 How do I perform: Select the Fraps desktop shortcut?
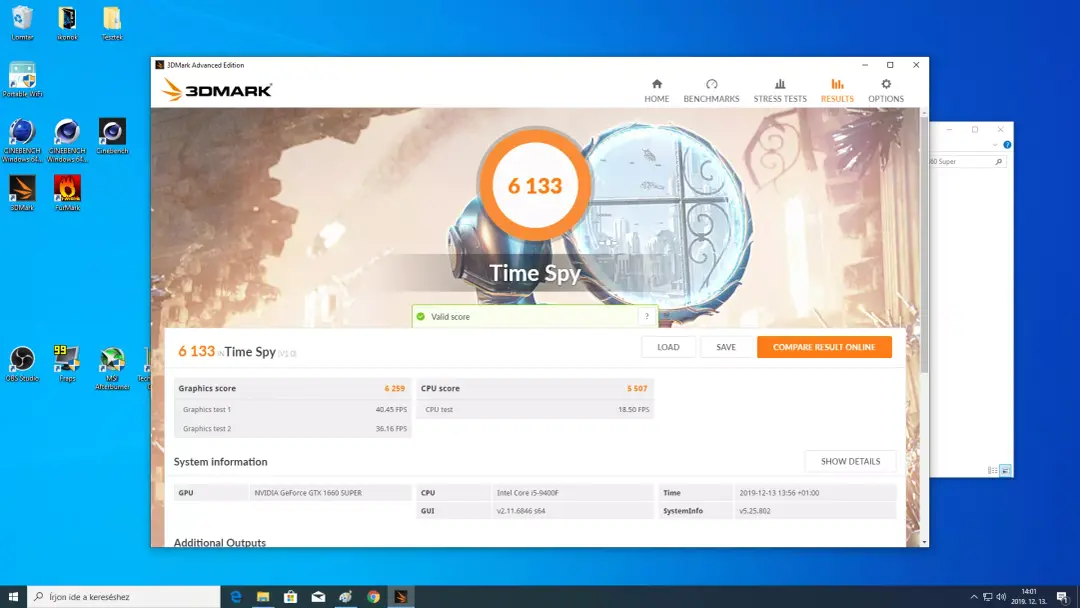click(67, 364)
